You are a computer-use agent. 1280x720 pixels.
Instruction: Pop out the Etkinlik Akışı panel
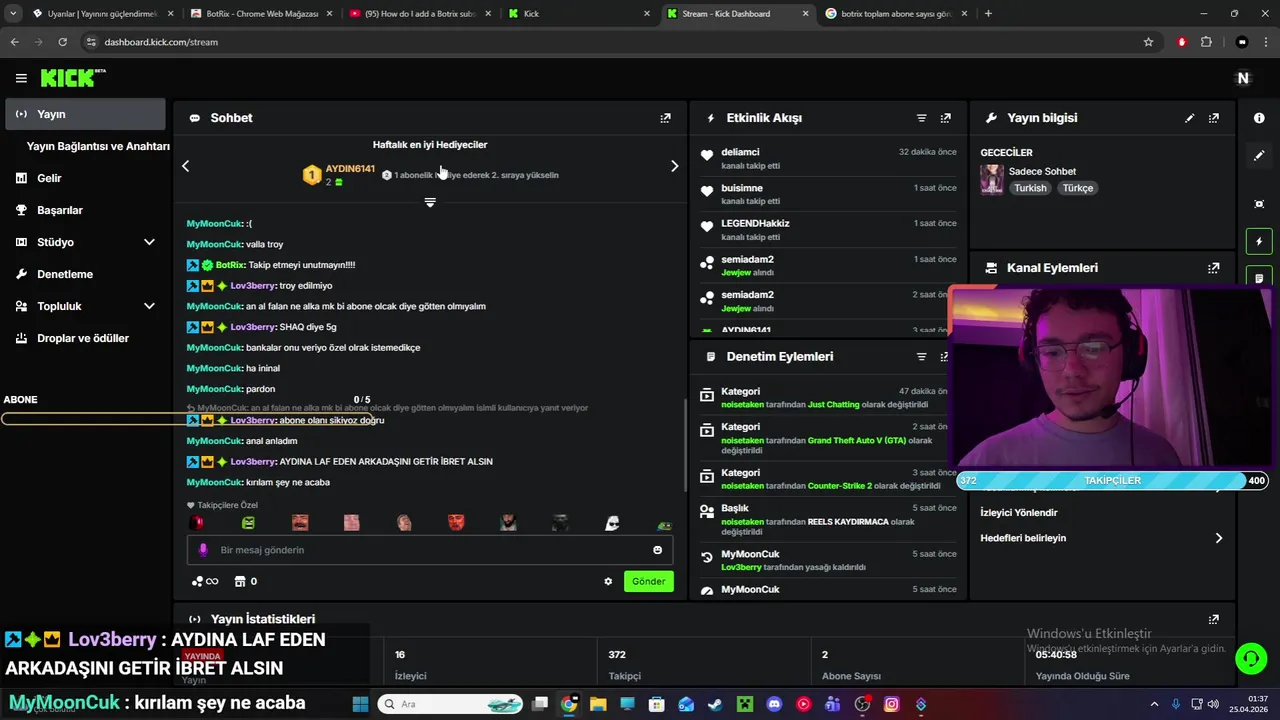tap(946, 118)
